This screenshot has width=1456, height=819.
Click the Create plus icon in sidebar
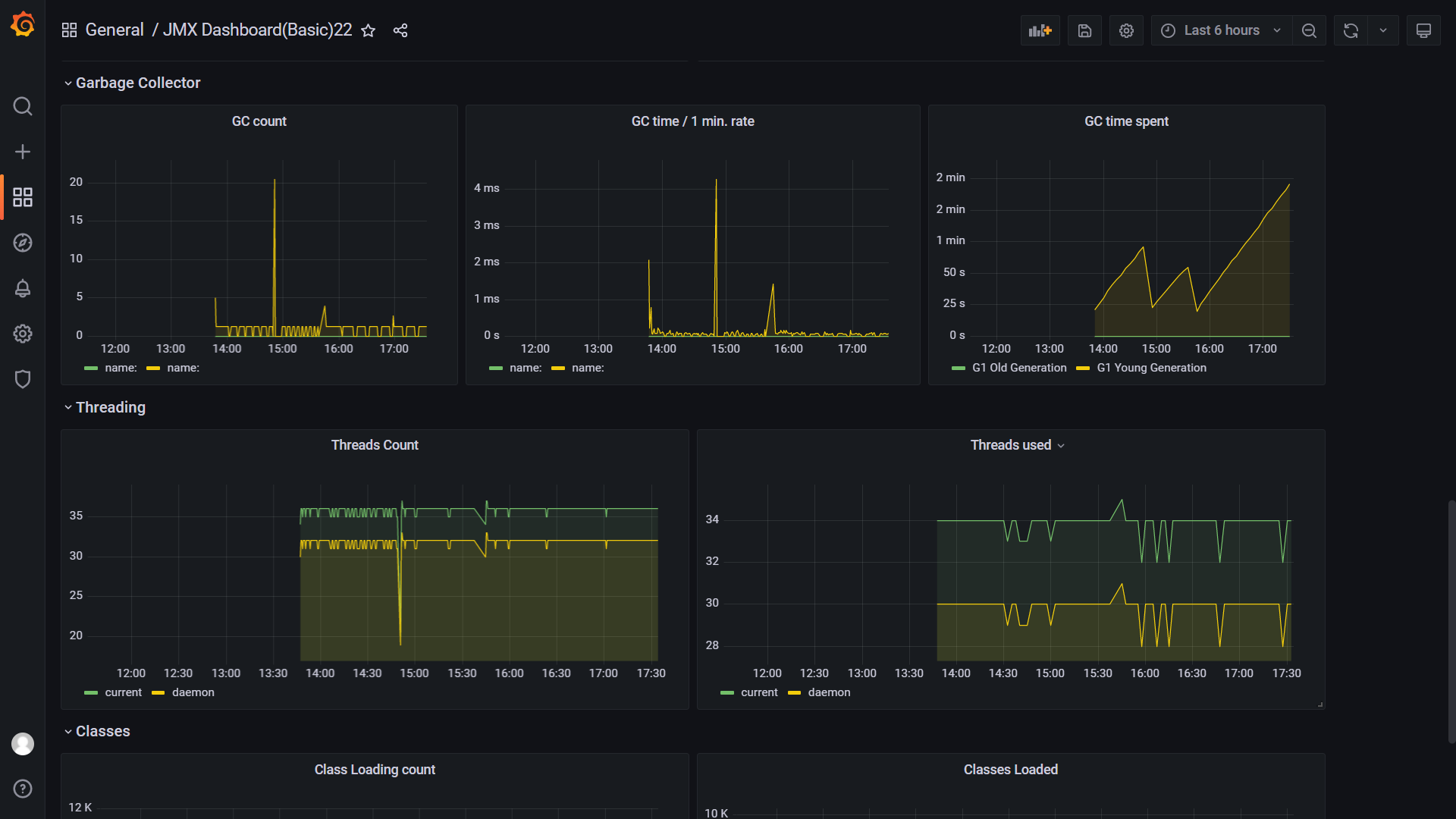coord(23,152)
